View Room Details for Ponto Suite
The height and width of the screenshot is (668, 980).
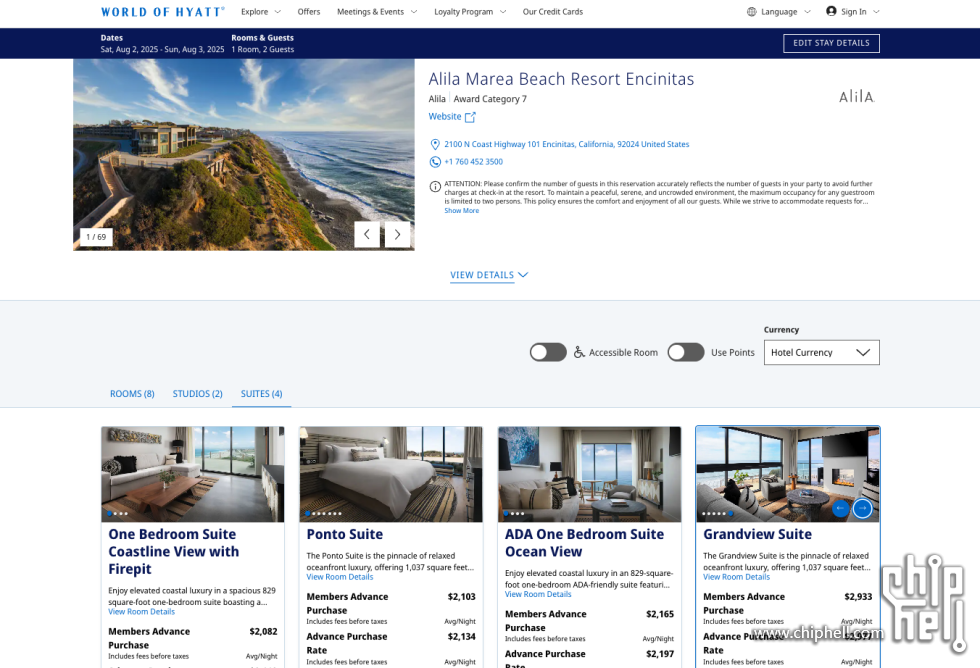339,577
